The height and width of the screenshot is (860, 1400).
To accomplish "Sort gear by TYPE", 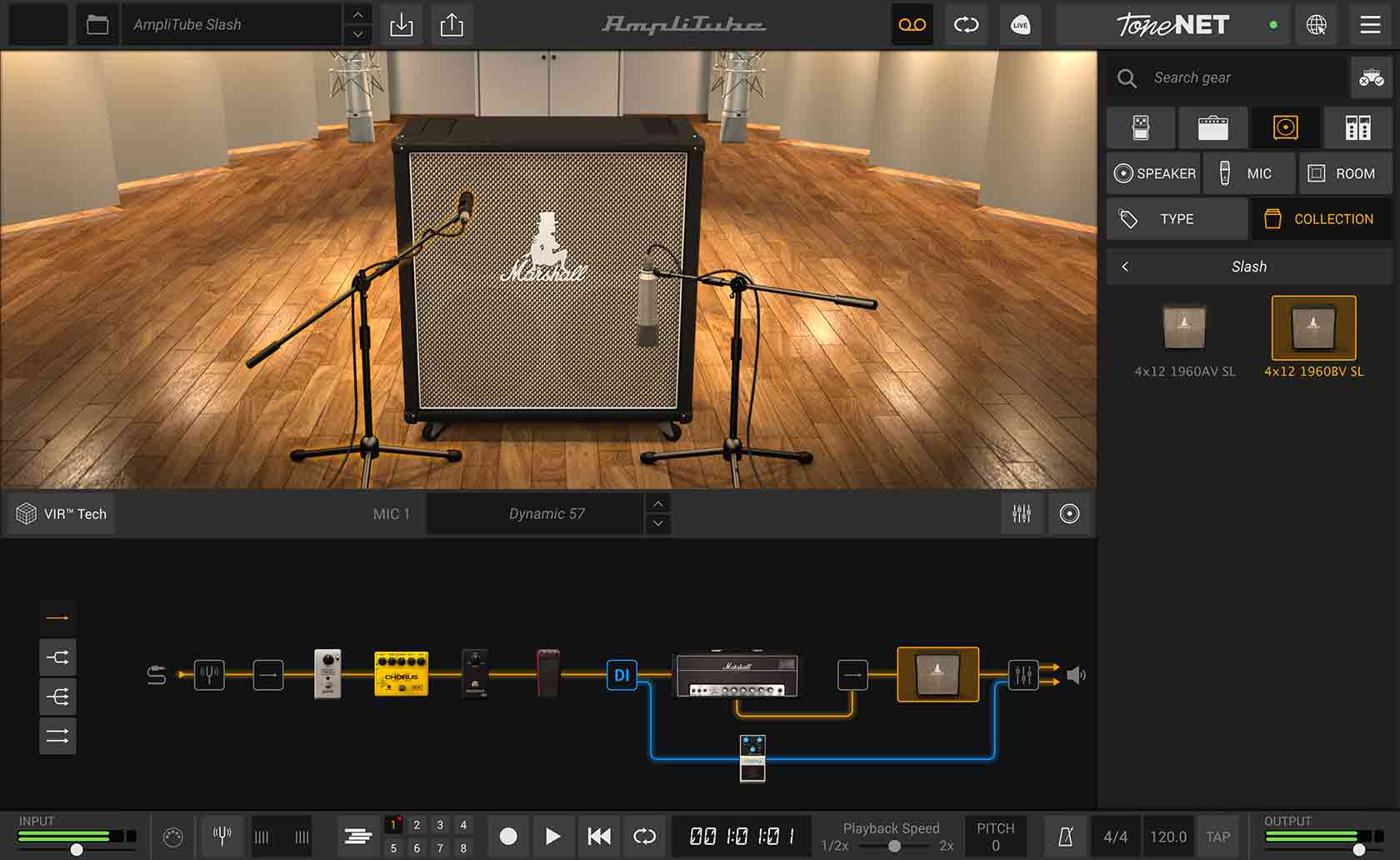I will point(1177,218).
